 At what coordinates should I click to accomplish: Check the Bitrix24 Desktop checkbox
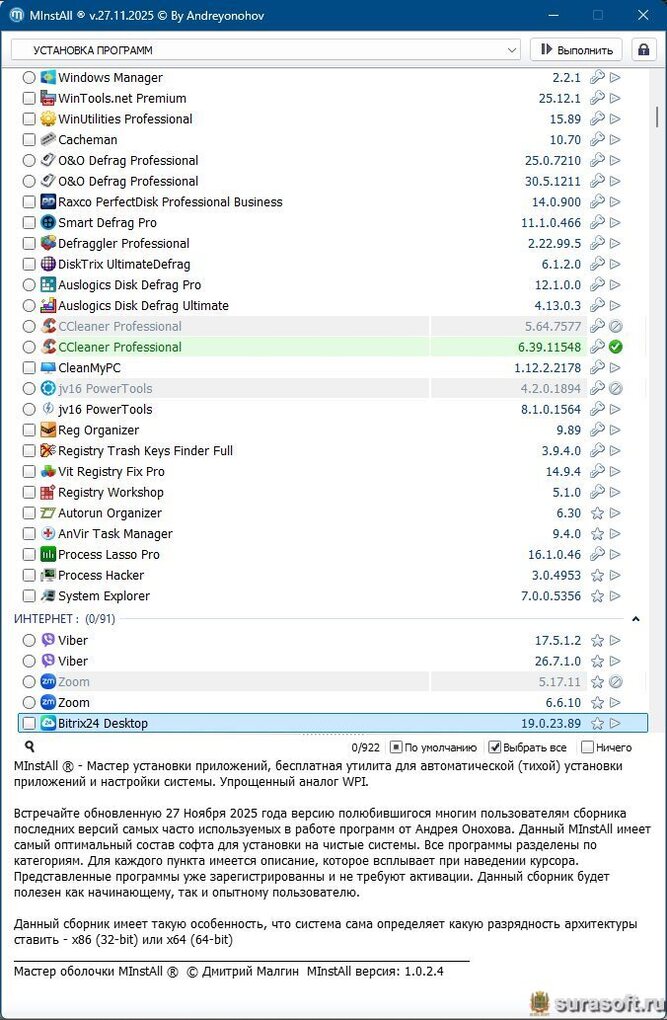point(29,723)
